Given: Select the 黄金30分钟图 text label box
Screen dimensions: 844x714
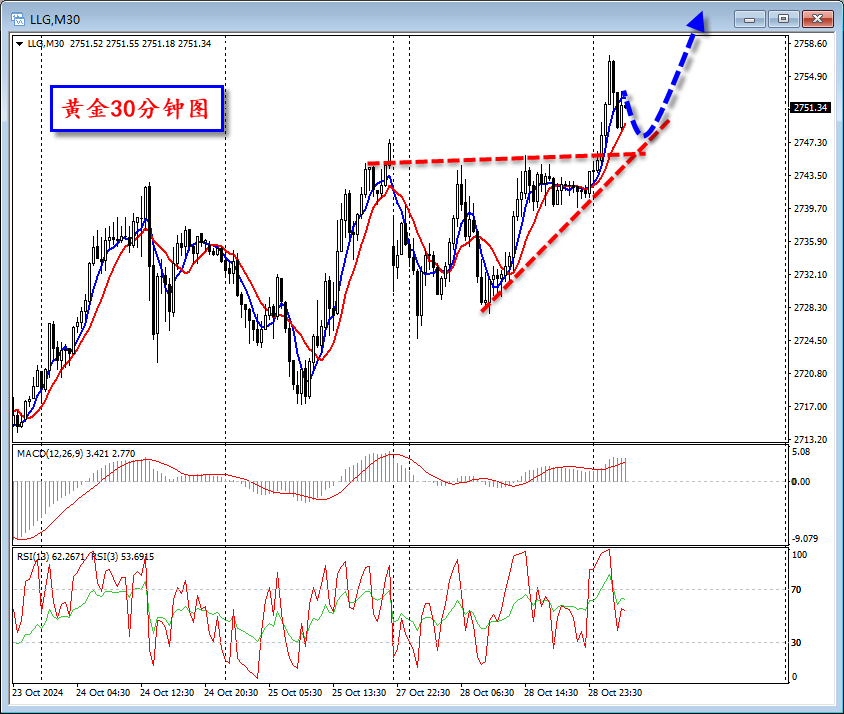Looking at the screenshot, I should click(x=137, y=108).
